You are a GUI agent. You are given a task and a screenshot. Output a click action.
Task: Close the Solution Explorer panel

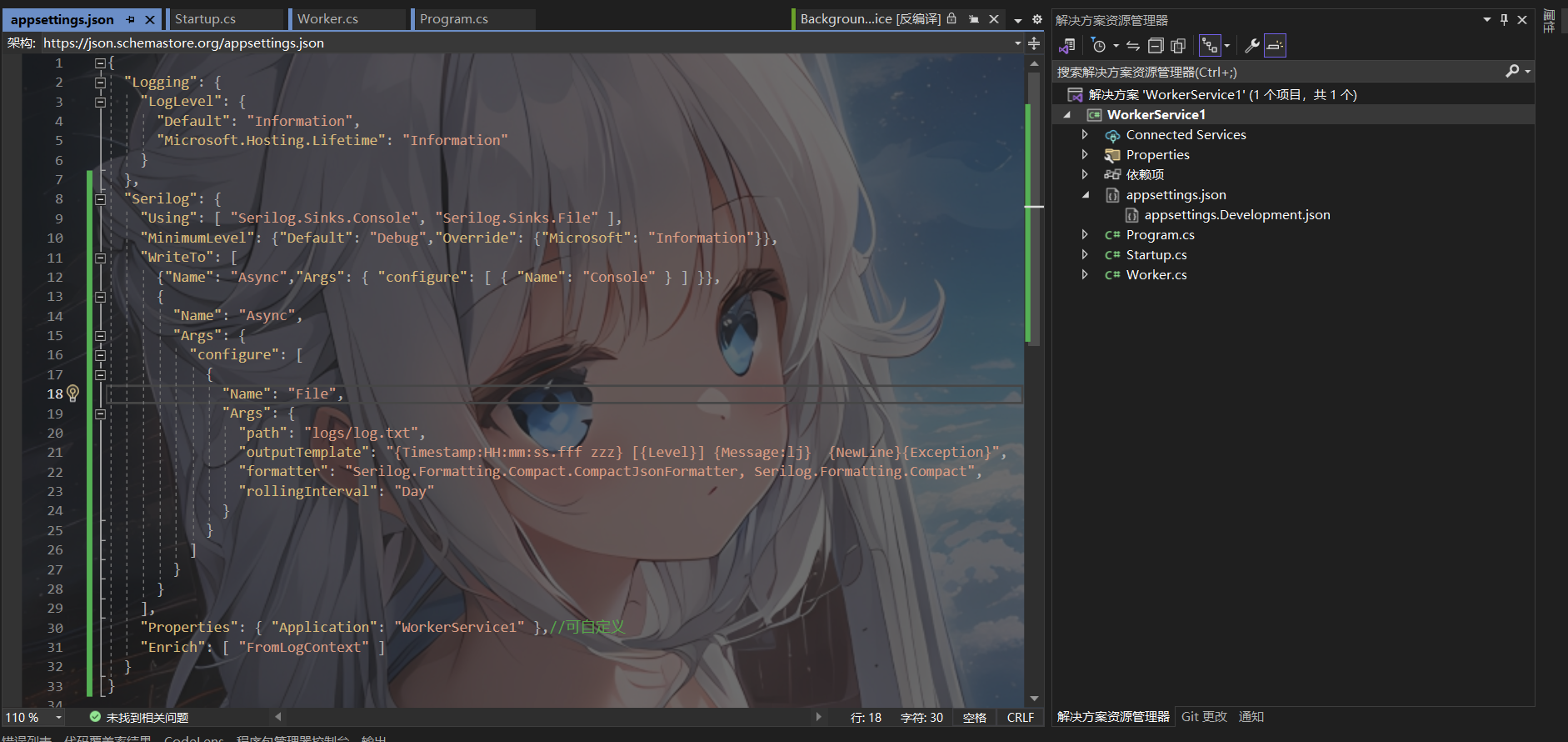coord(1522,19)
